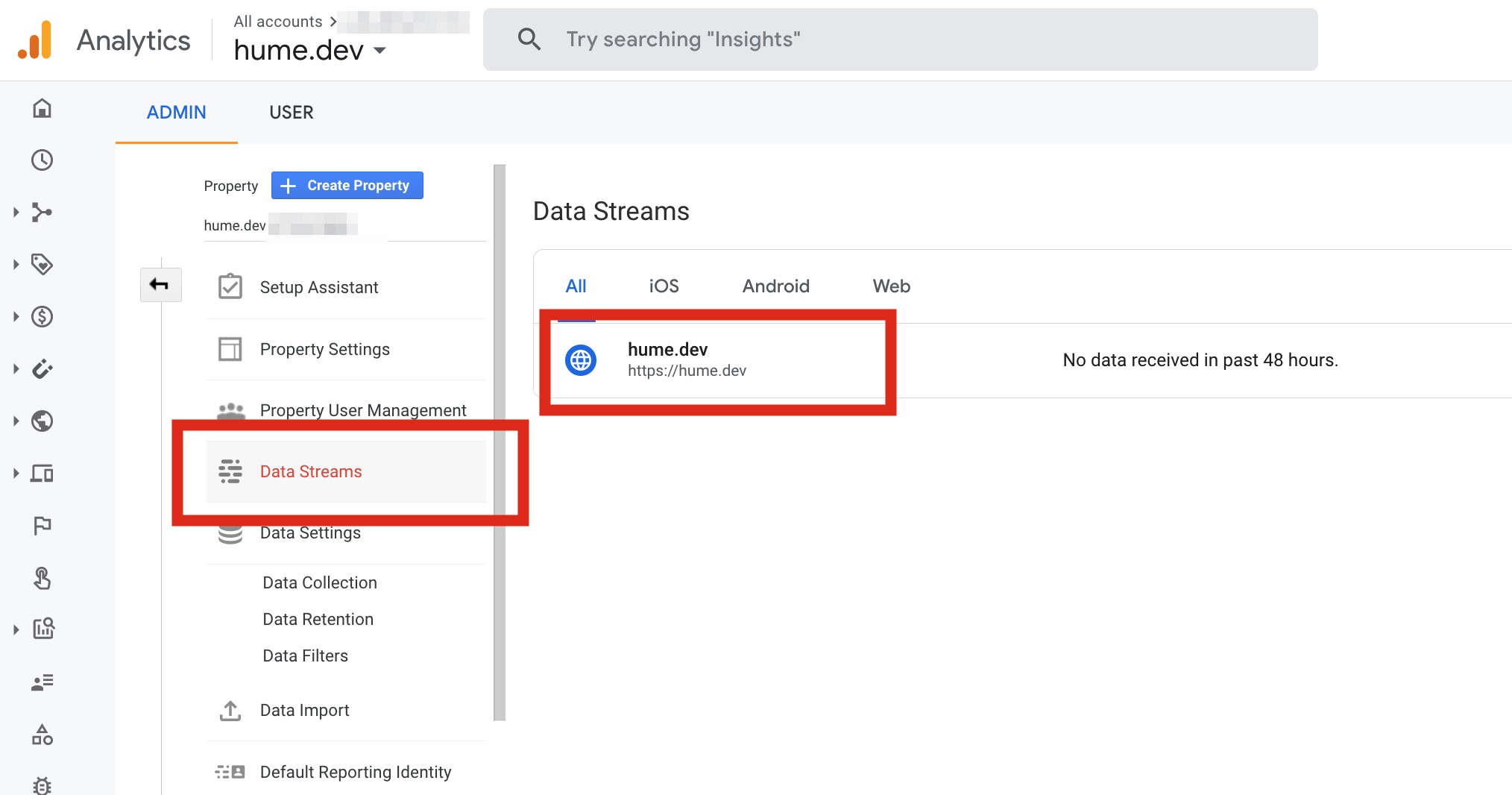Click the hume.dev web stream globe icon
This screenshot has height=795, width=1512.
(580, 360)
